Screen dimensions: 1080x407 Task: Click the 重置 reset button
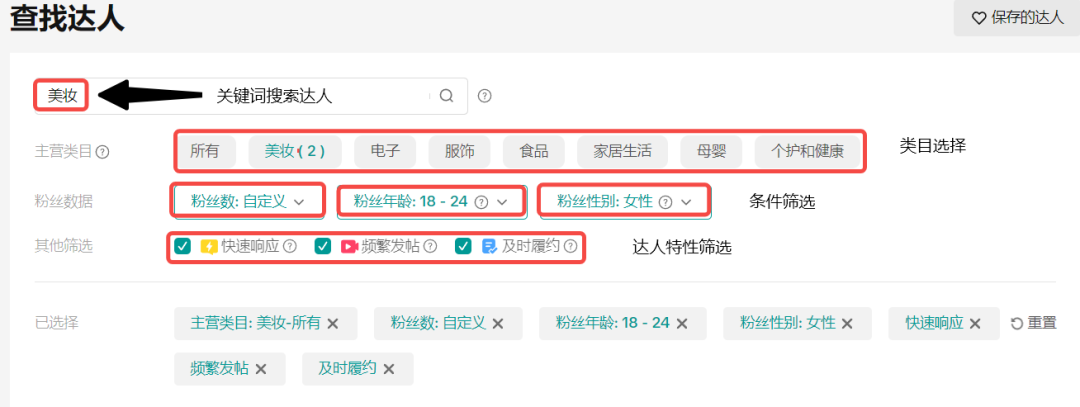click(x=1033, y=323)
